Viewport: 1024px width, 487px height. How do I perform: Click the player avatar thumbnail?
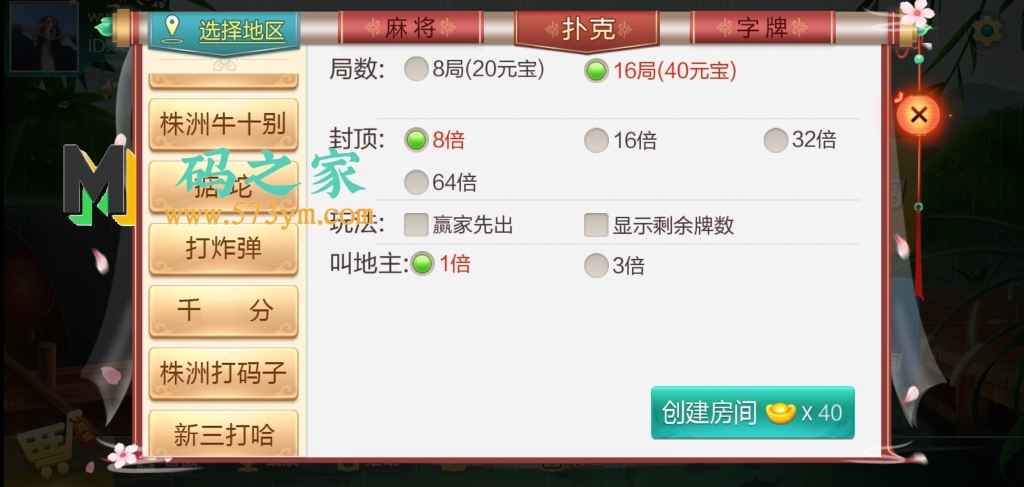[44, 37]
